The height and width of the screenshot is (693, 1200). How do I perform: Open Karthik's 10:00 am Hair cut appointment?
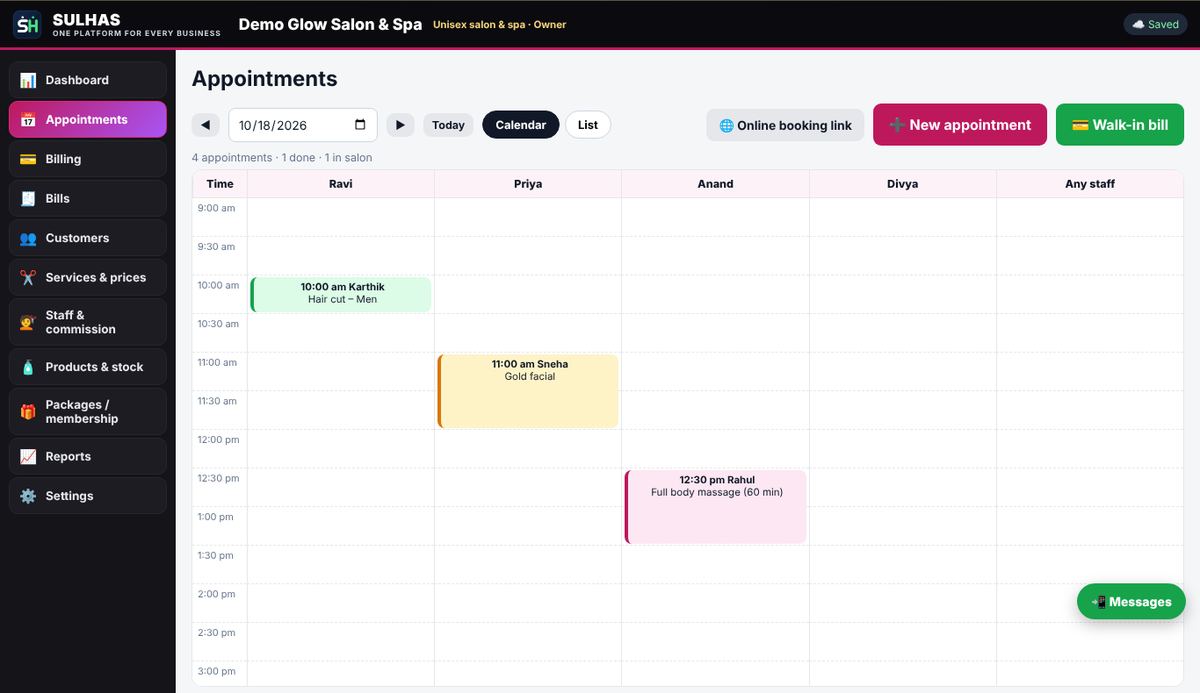tap(341, 294)
